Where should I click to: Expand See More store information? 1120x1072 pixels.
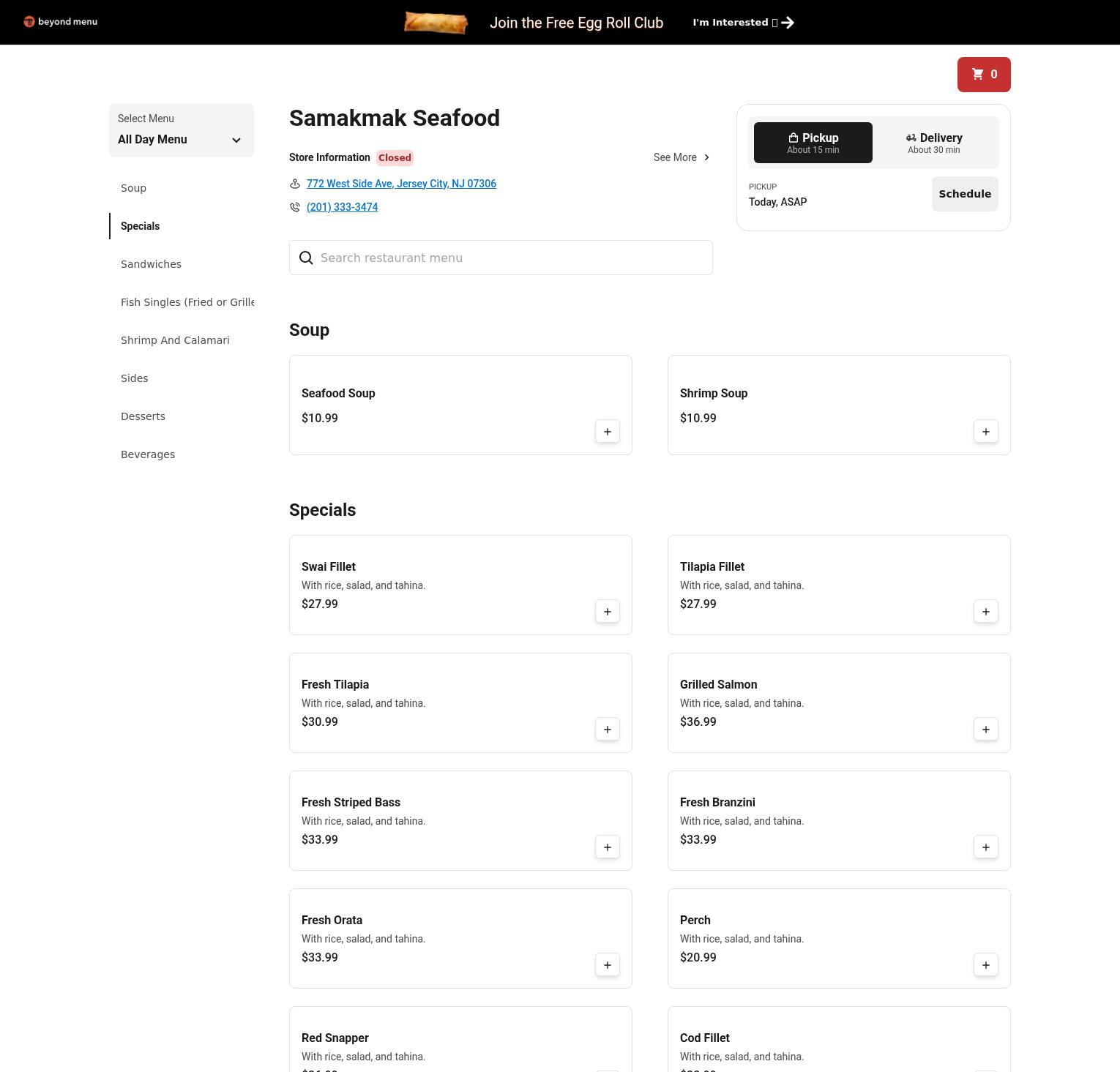[681, 157]
